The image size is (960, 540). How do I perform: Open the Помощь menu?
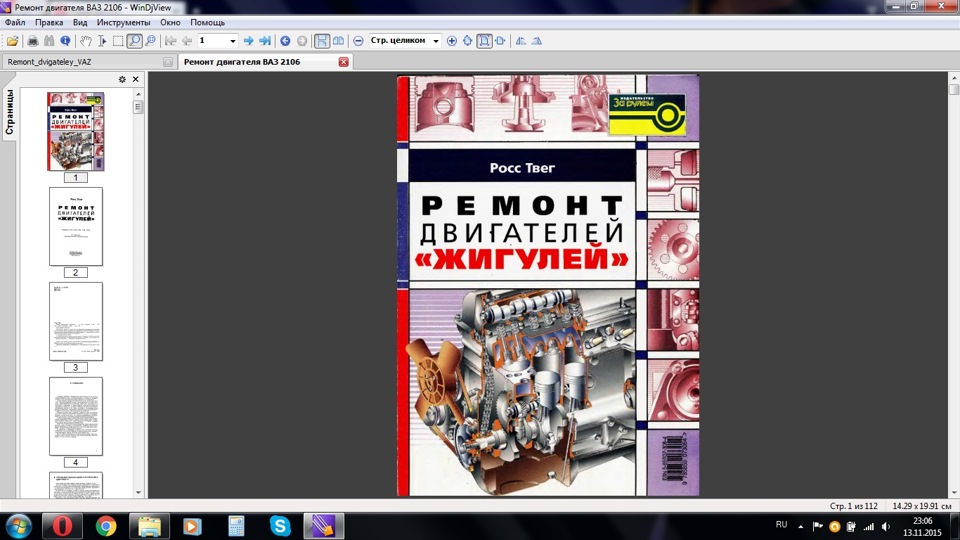pos(208,22)
